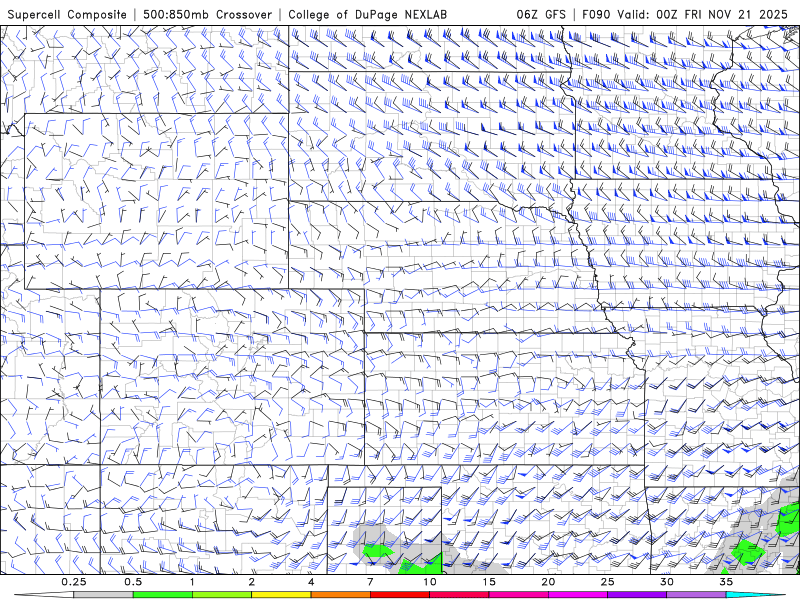The image size is (800, 600).
Task: Click the legend value 2
Action: coord(252,582)
